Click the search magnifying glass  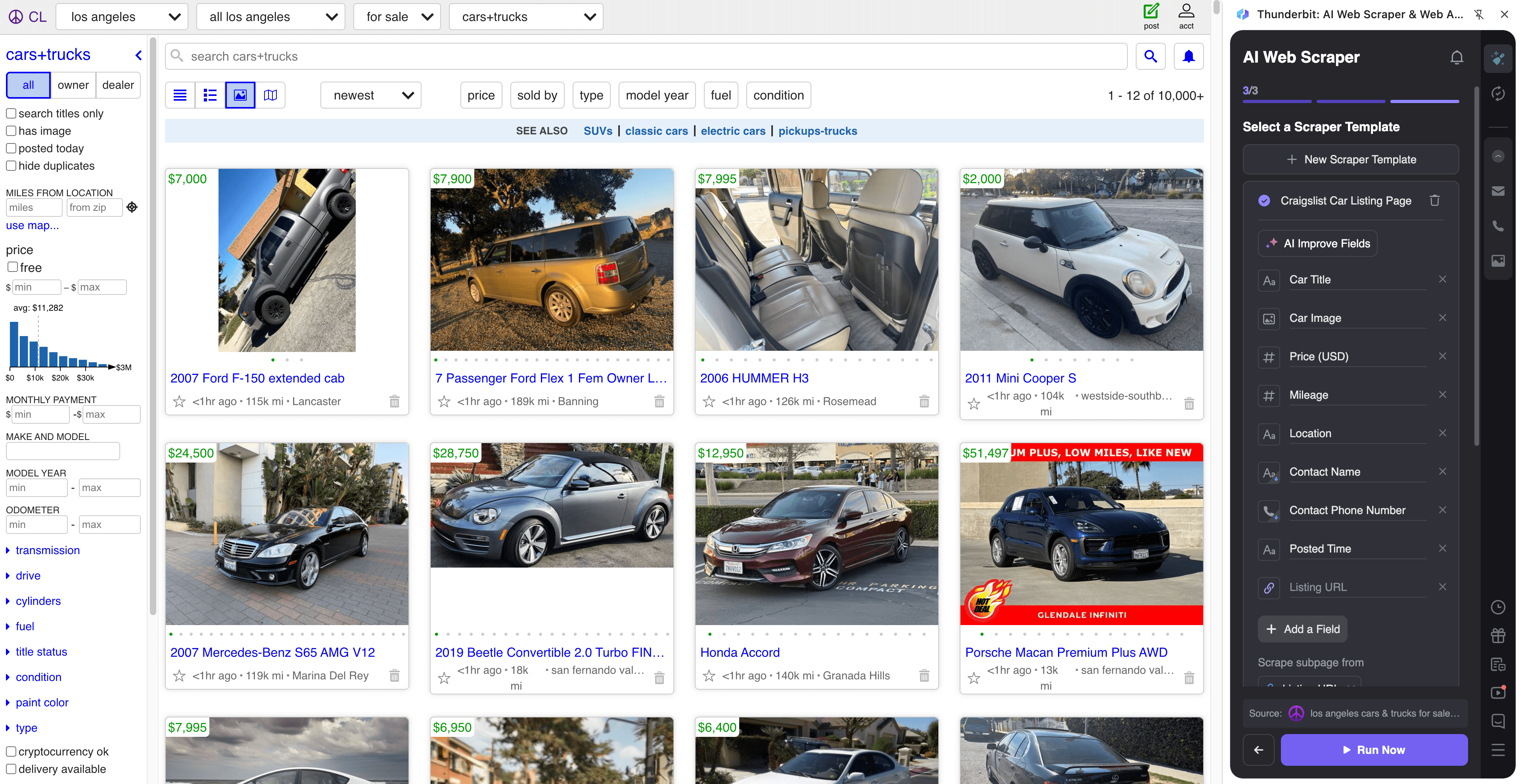pyautogui.click(x=1150, y=56)
